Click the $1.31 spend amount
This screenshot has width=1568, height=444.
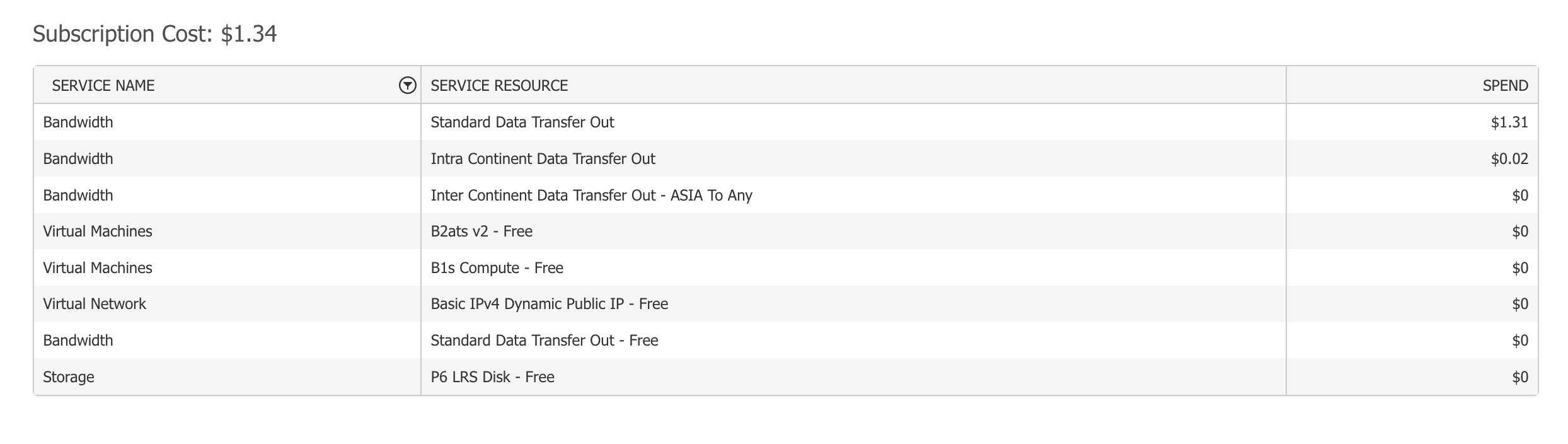1509,122
